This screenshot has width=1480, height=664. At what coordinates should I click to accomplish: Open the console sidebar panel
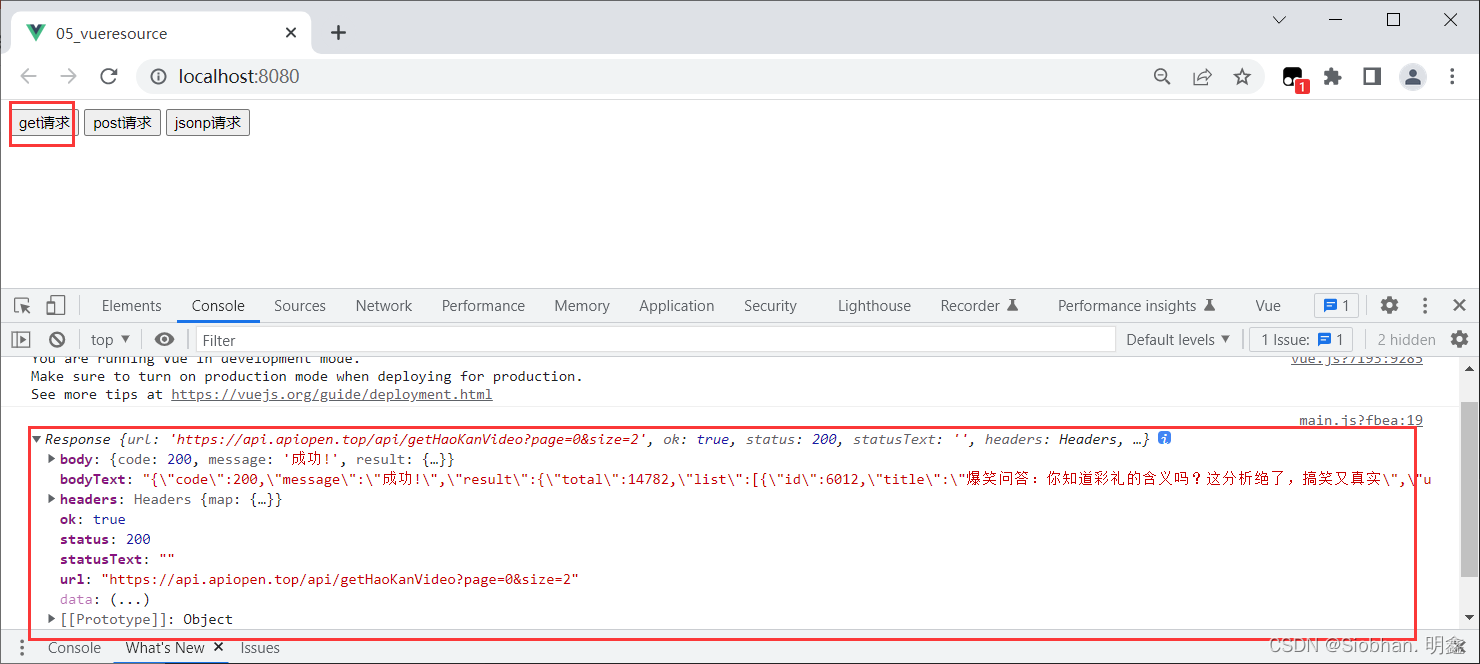(x=20, y=339)
